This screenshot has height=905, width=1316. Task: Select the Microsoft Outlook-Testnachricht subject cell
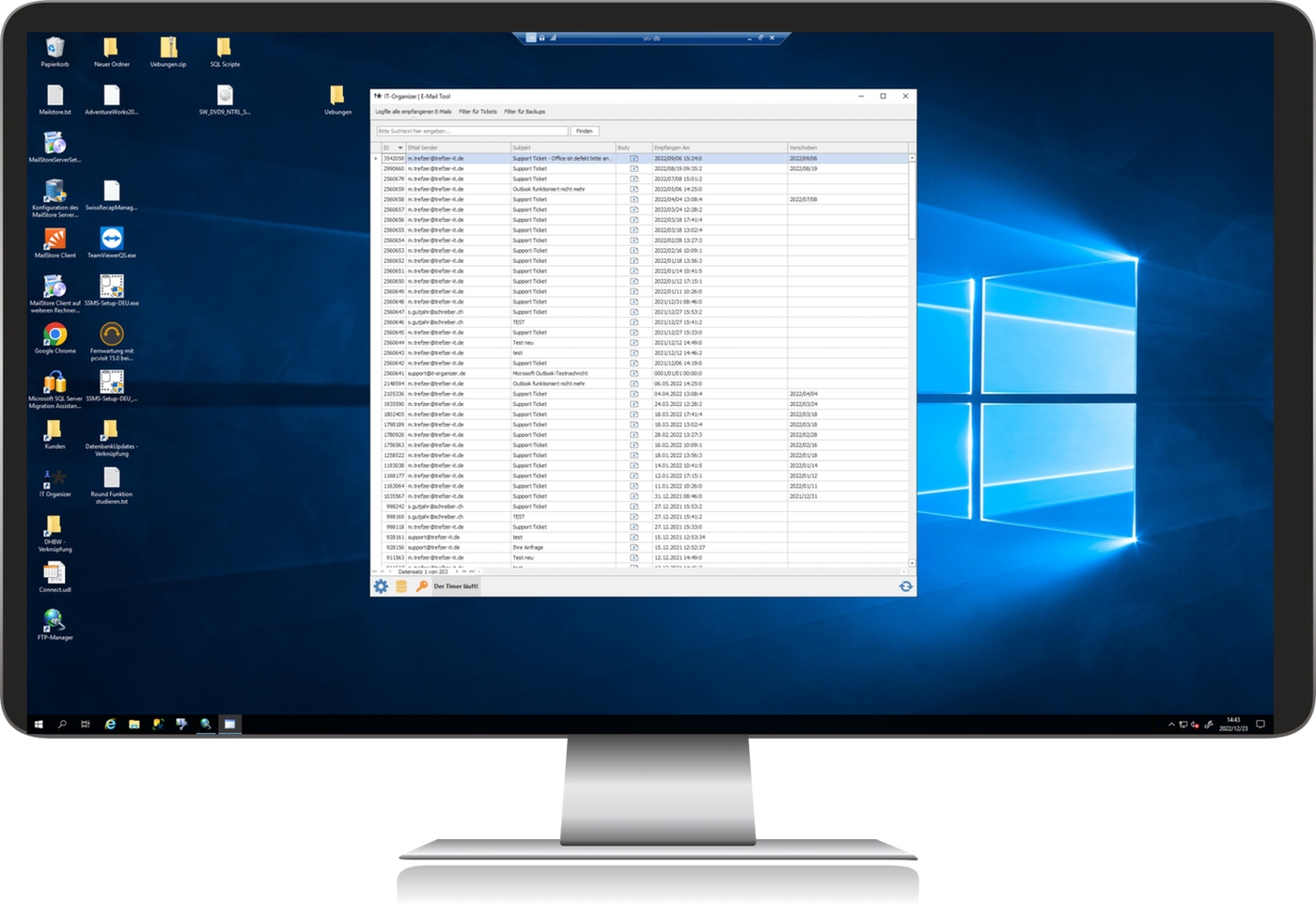tap(563, 373)
